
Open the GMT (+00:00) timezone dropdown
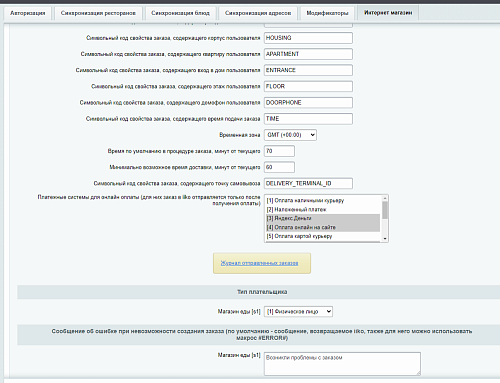(x=290, y=135)
